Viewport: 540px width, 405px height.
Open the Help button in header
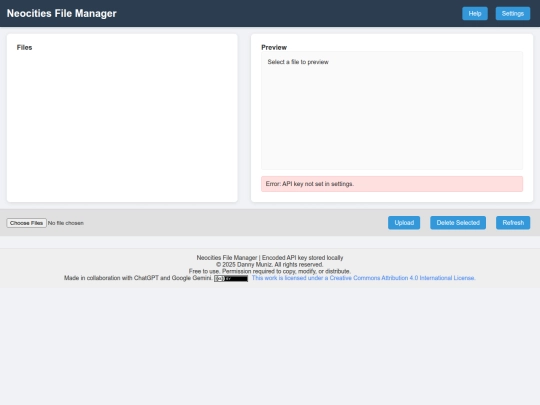coord(475,13)
